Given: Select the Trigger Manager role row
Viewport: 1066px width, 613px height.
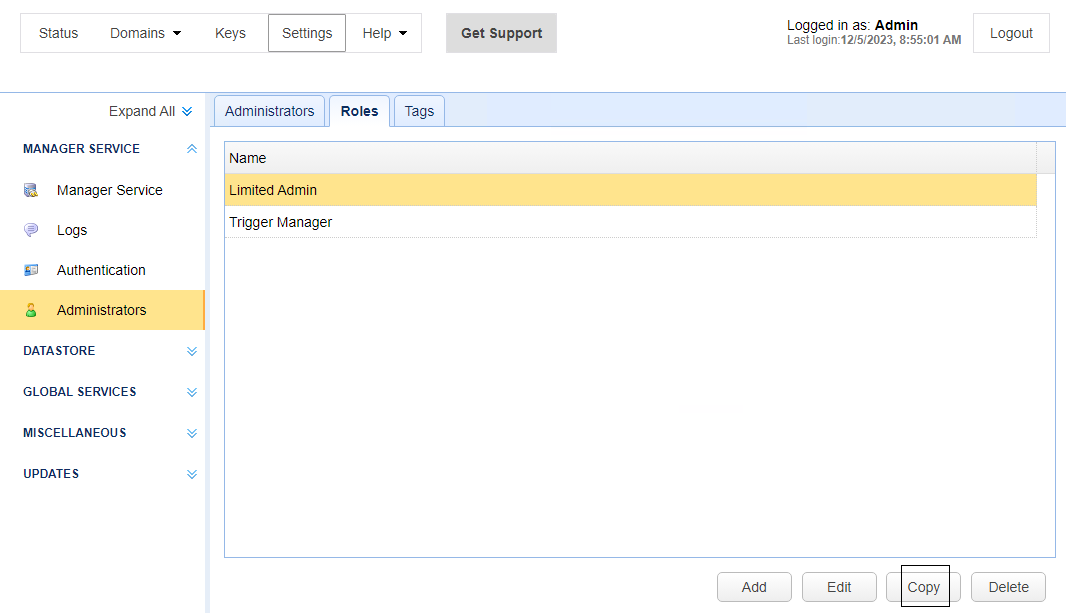Looking at the screenshot, I should (x=630, y=222).
